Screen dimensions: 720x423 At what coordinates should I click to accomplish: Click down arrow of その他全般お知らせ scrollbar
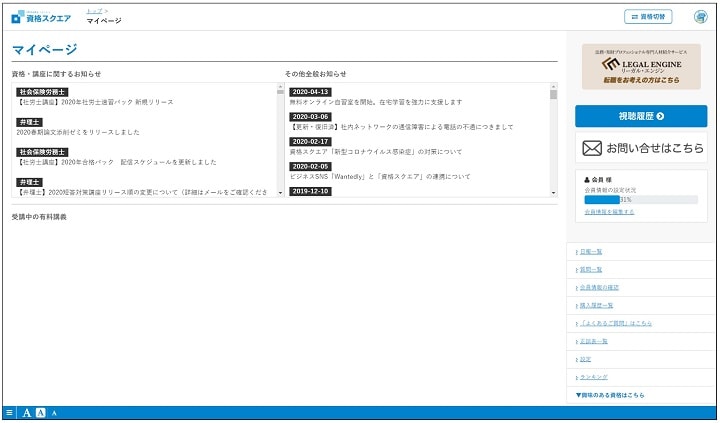pos(553,193)
